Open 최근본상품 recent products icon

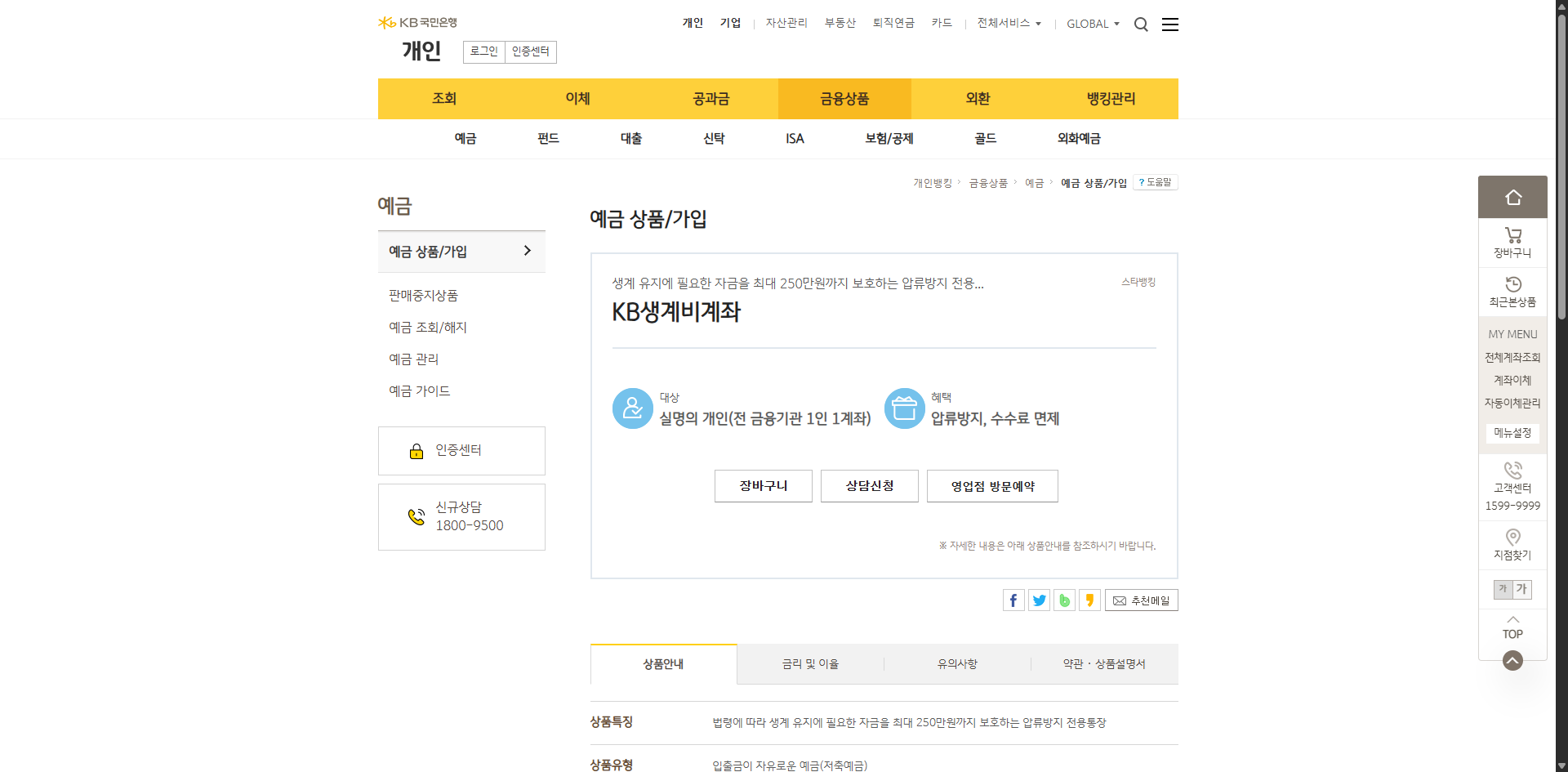point(1512,284)
